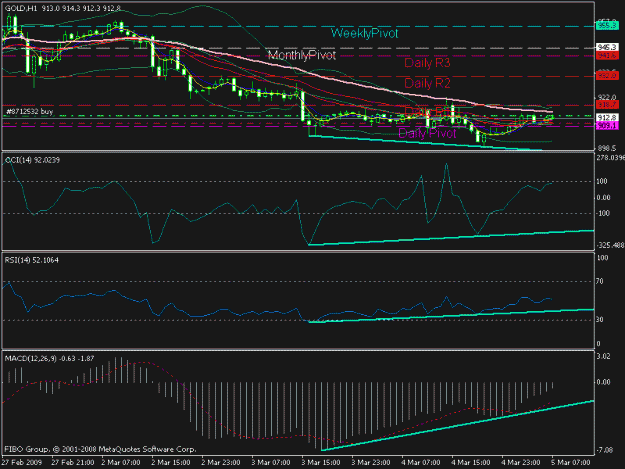625x469 pixels.
Task: Click the 912.8 current price tag
Action: coord(607,118)
